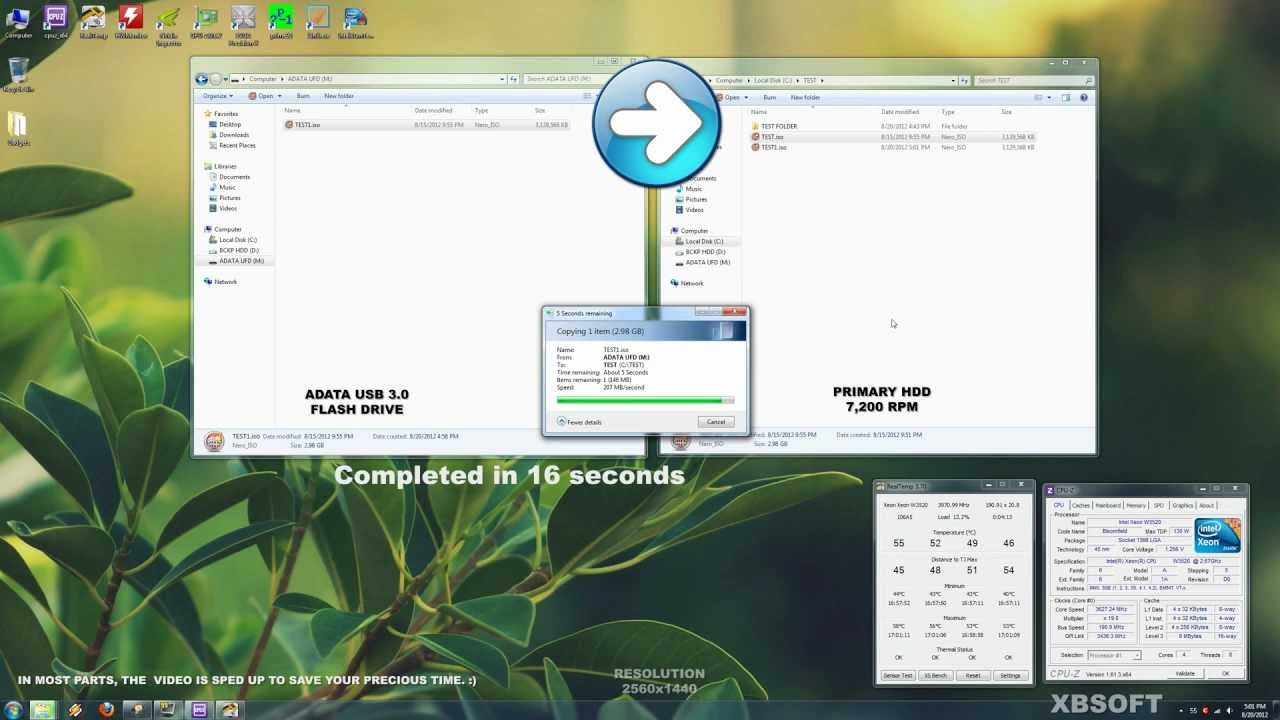Viewport: 1280px width, 720px height.
Task: Click Reset button in RealTemp
Action: pos(973,675)
